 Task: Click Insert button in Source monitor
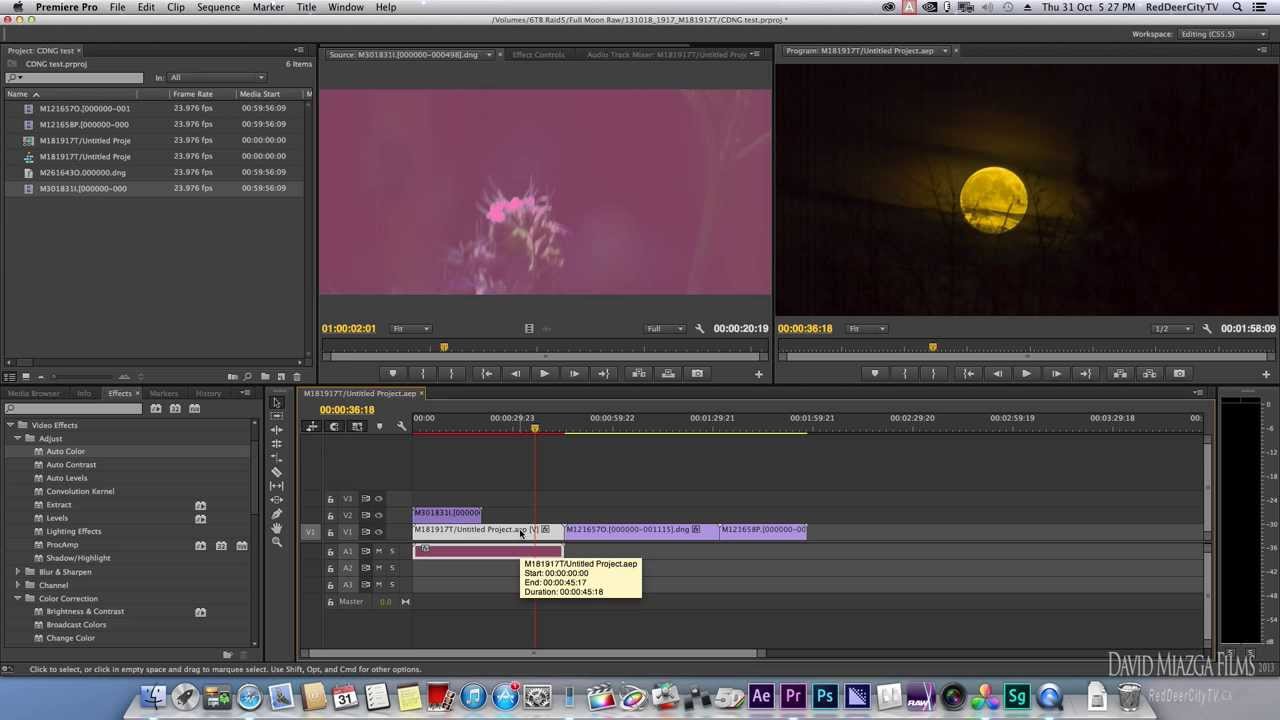638,374
